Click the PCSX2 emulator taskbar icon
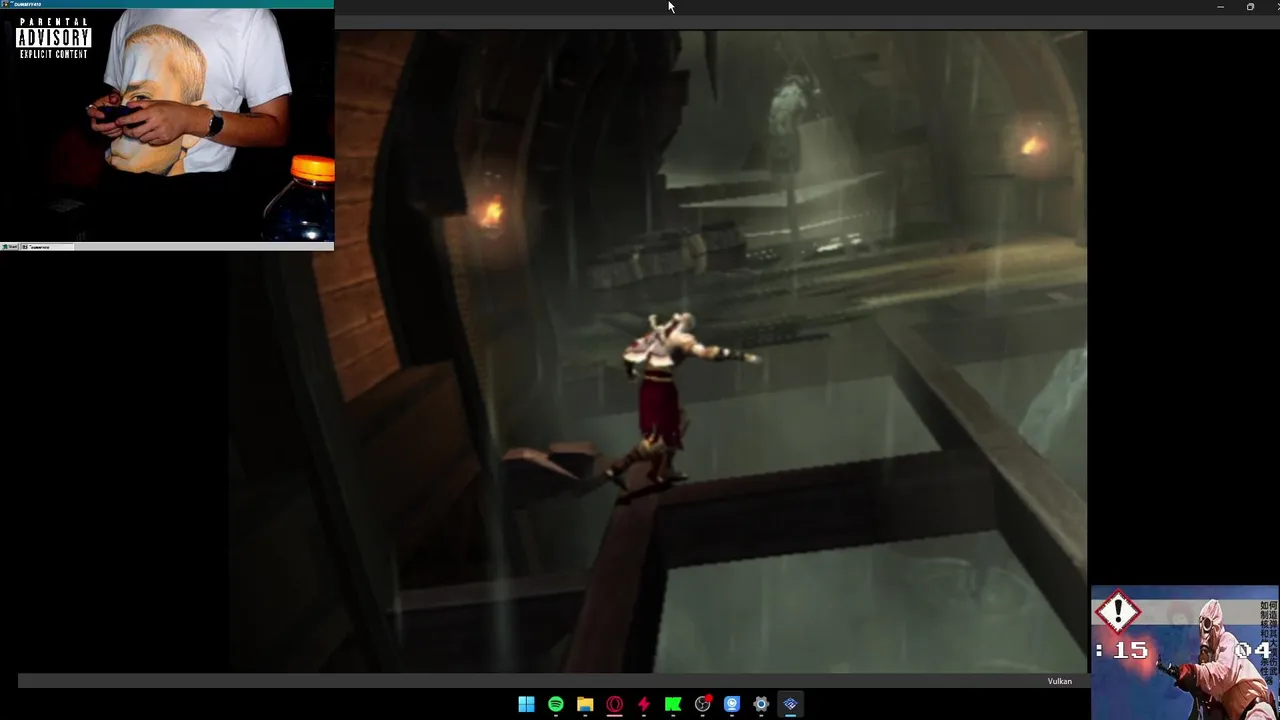The width and height of the screenshot is (1280, 720). tap(790, 704)
